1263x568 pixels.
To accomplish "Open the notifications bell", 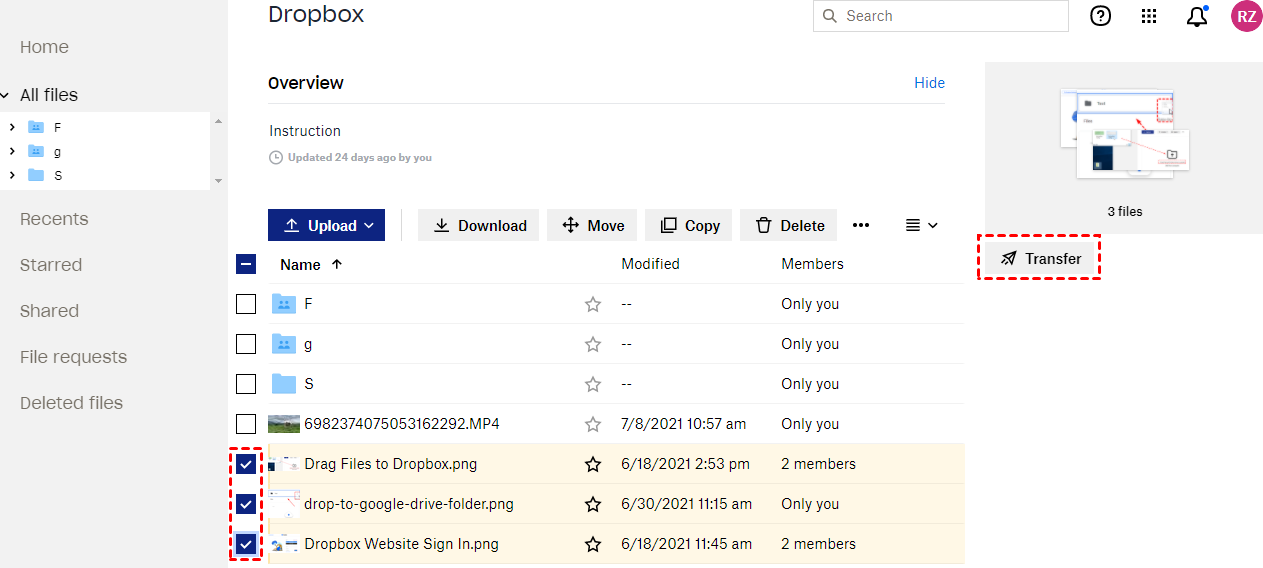I will (1197, 16).
